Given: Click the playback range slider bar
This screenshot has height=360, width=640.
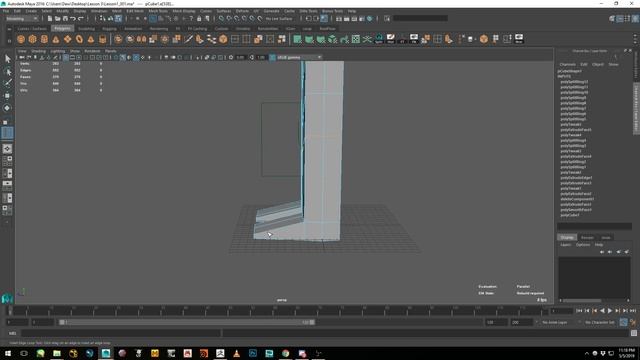Looking at the screenshot, I should pos(187,322).
